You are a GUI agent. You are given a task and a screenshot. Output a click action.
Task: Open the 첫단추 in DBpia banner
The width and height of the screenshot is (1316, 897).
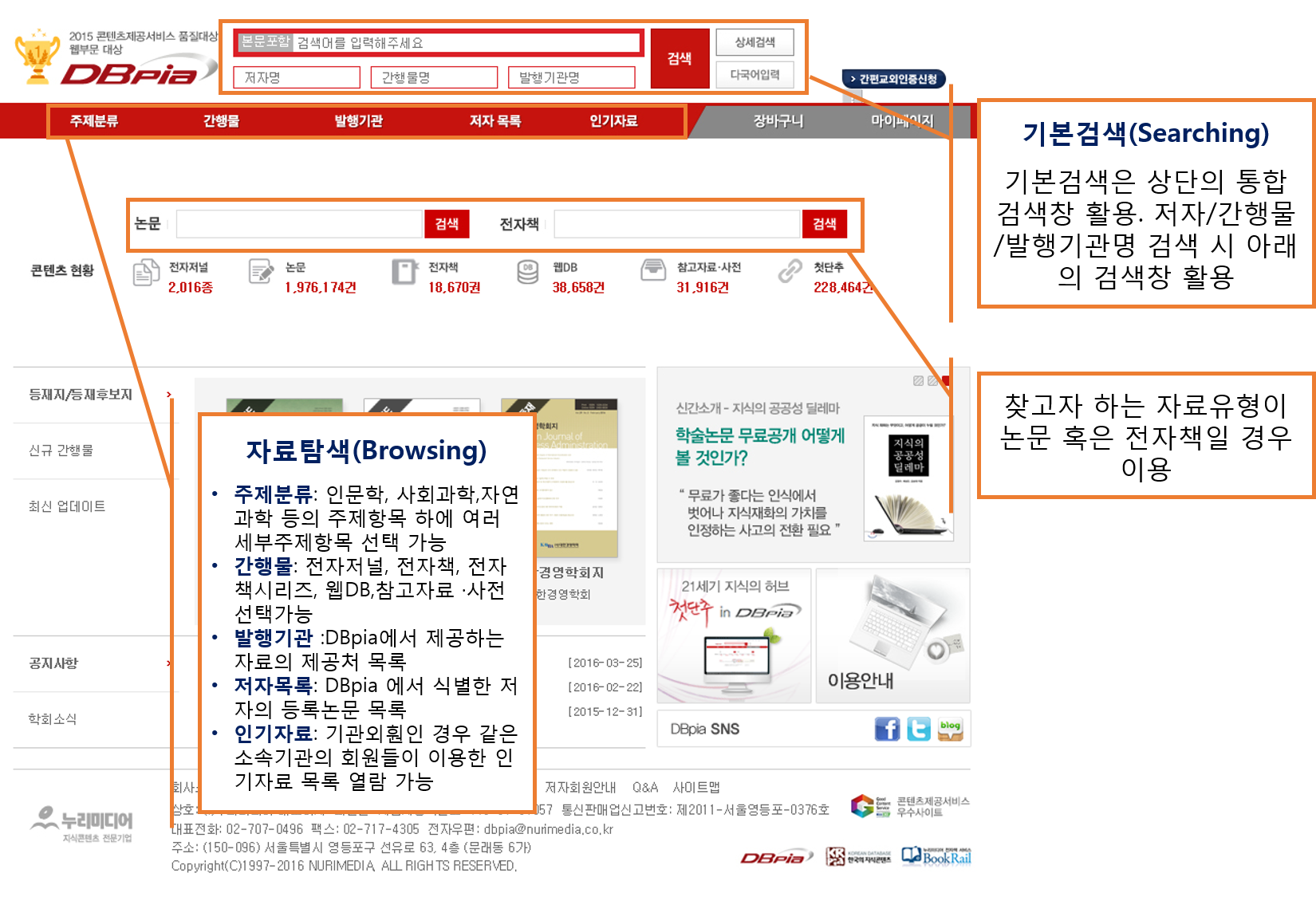735,635
